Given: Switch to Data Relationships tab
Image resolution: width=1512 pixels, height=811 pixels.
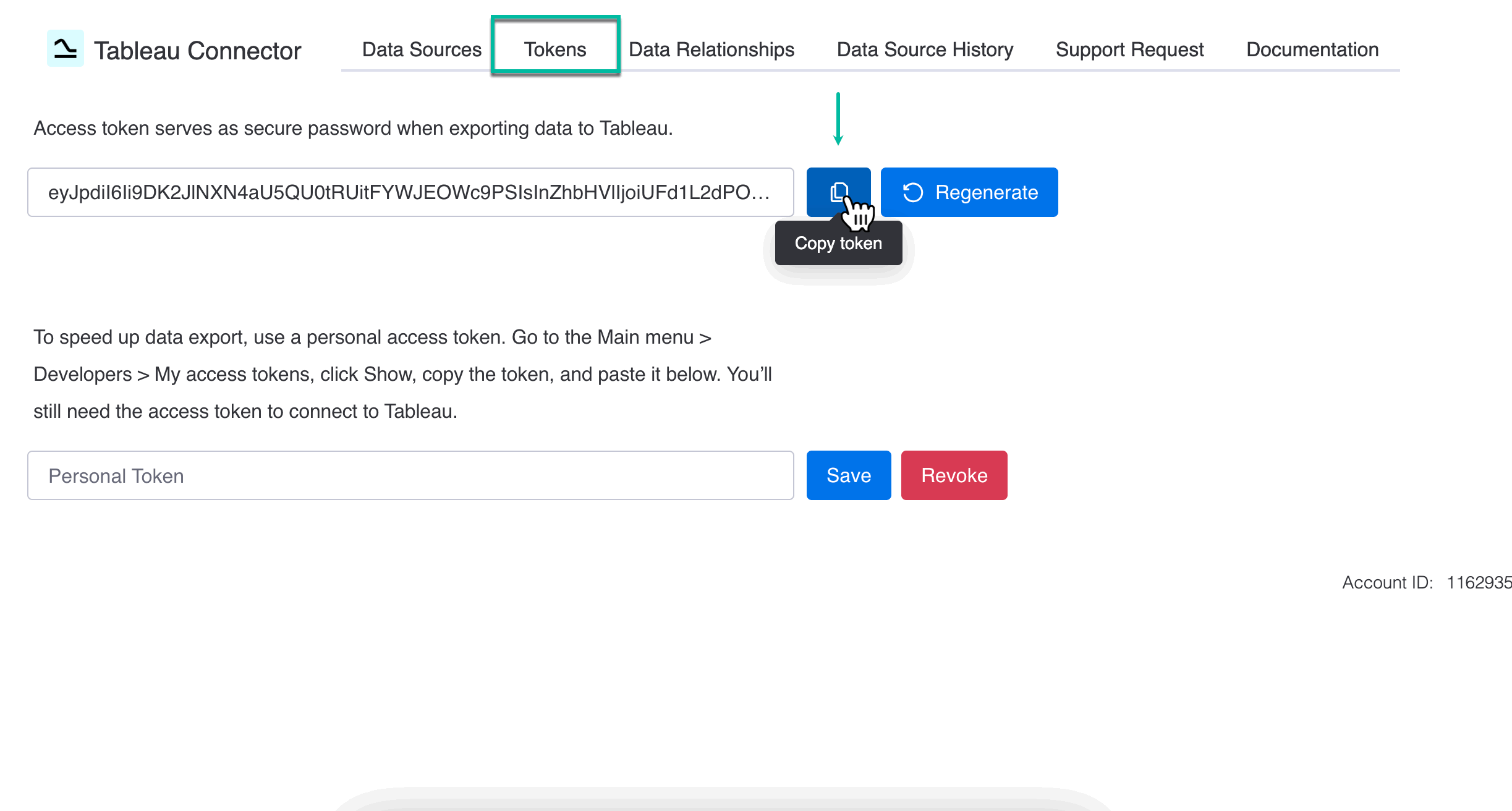Looking at the screenshot, I should (711, 49).
